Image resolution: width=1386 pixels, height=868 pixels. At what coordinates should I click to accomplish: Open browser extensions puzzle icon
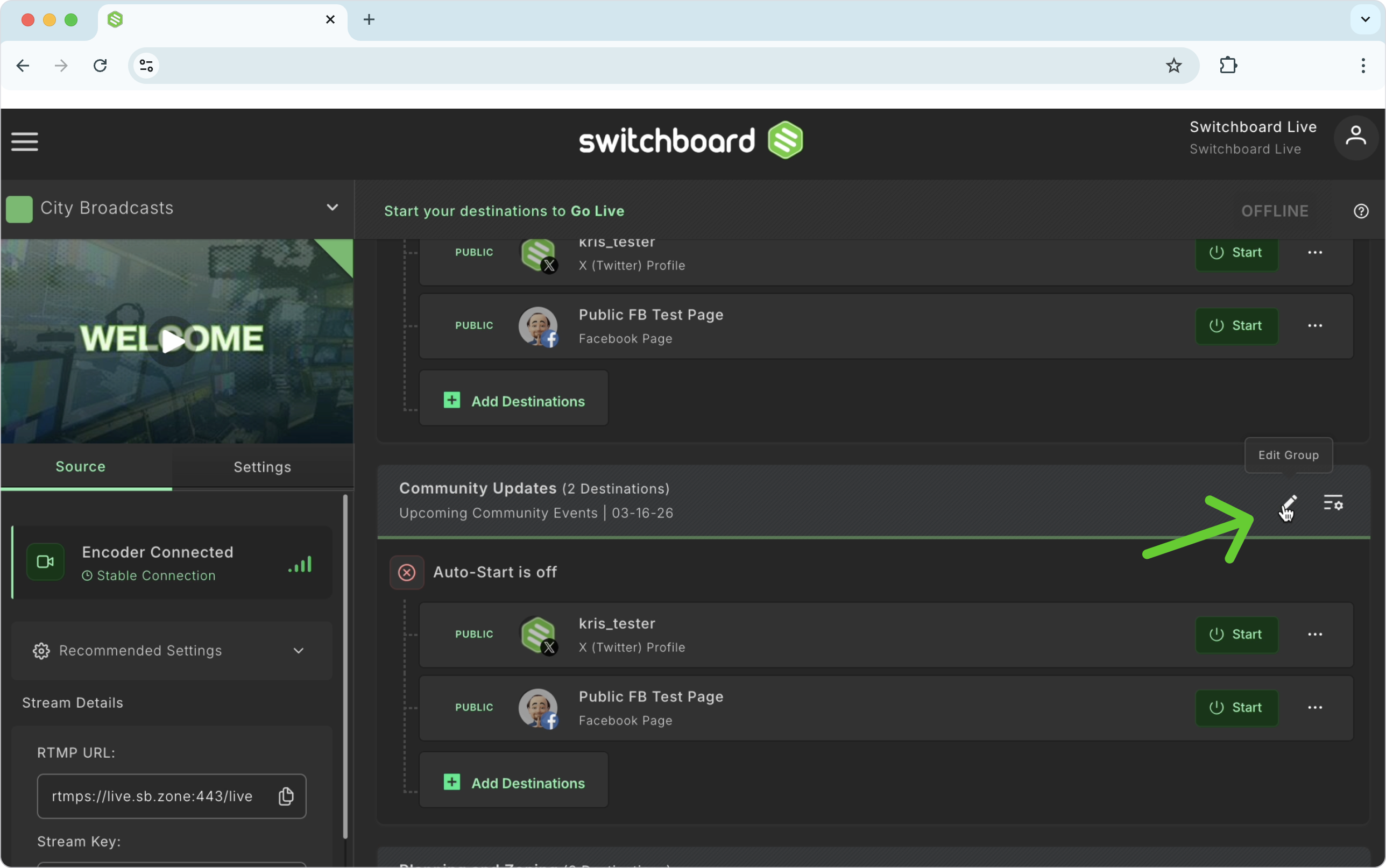point(1228,66)
